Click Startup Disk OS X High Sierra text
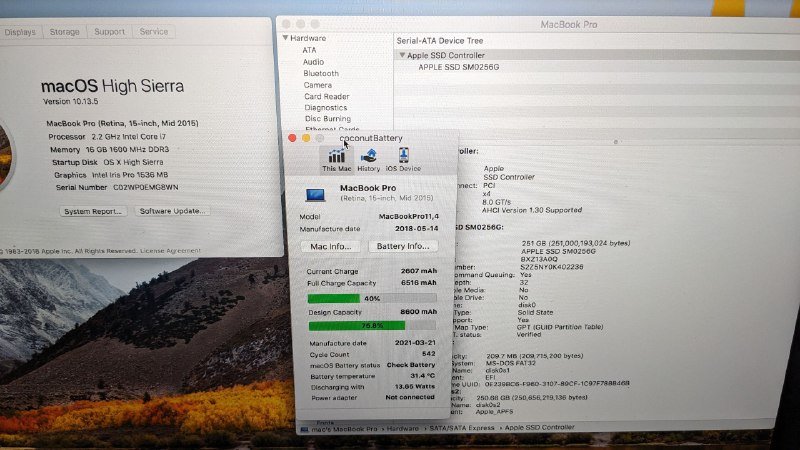Viewport: 800px width, 450px height. 108,162
